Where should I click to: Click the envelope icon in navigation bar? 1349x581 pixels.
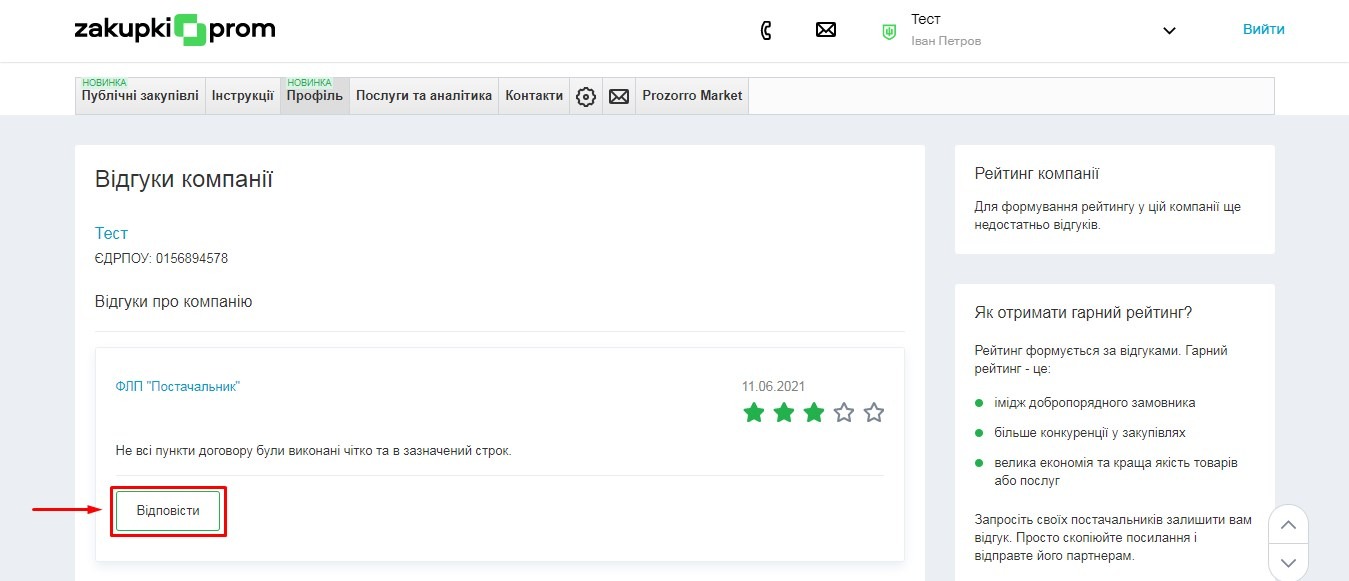pyautogui.click(x=619, y=96)
